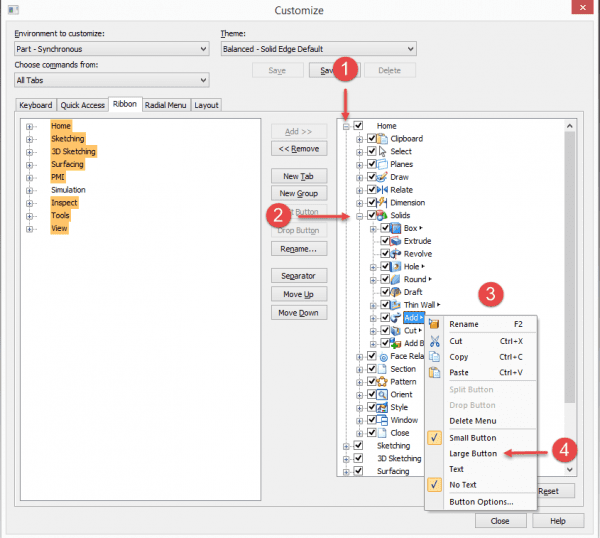This screenshot has height=538, width=600.
Task: Click the Cut command icon in Solids
Action: pyautogui.click(x=395, y=330)
